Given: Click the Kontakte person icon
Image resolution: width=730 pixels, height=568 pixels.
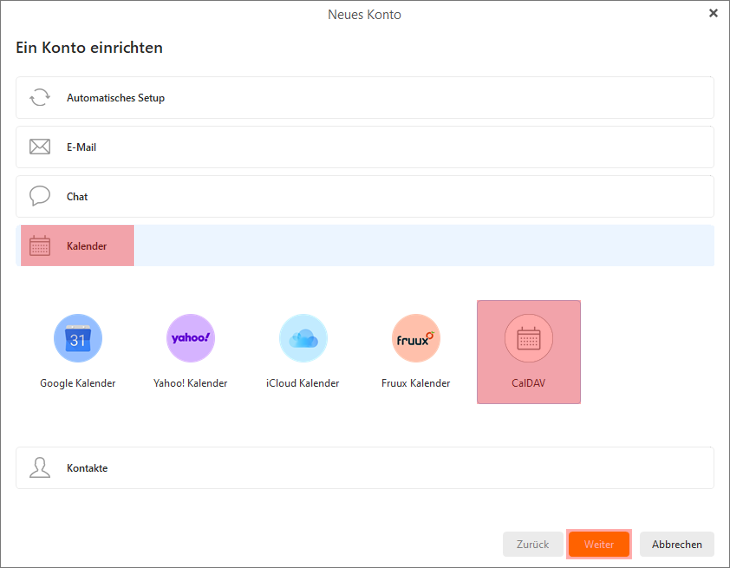Looking at the screenshot, I should (x=40, y=468).
